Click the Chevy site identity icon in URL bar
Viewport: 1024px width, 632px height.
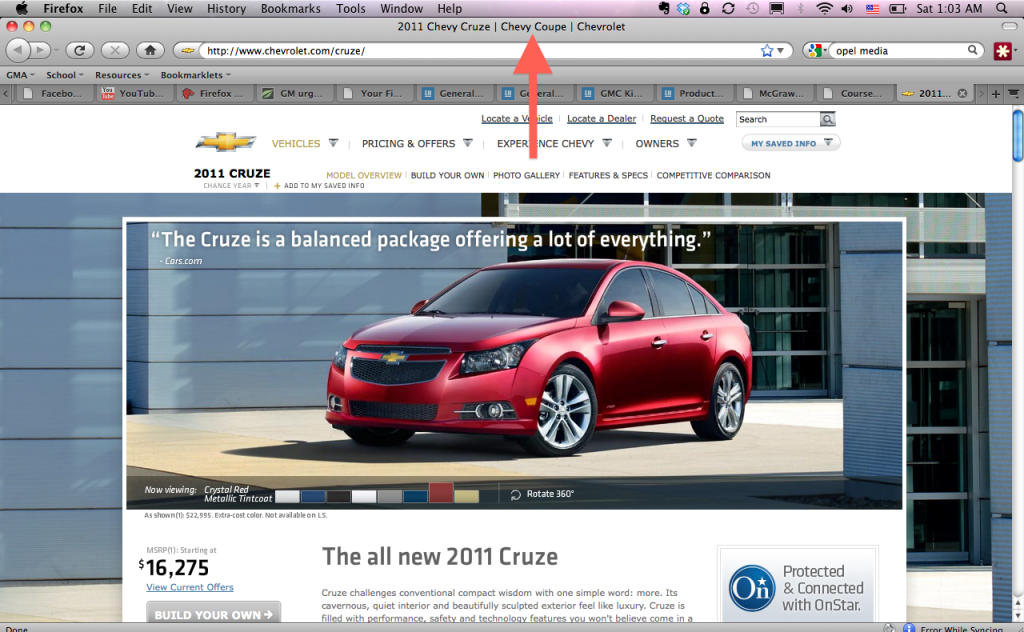tap(188, 50)
